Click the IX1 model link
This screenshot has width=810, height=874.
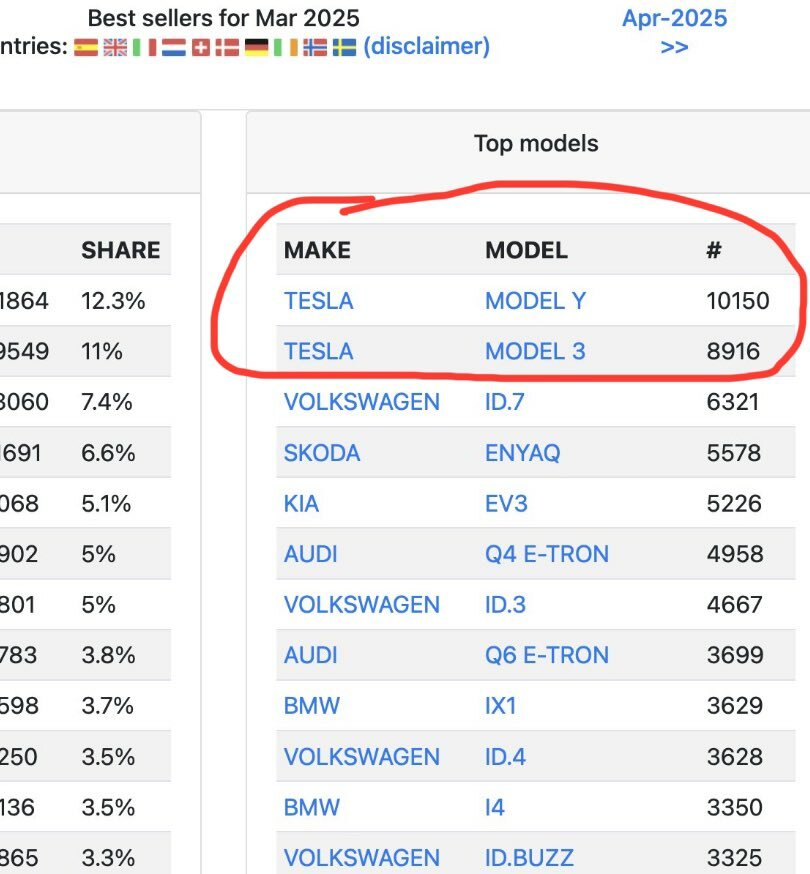tap(500, 706)
